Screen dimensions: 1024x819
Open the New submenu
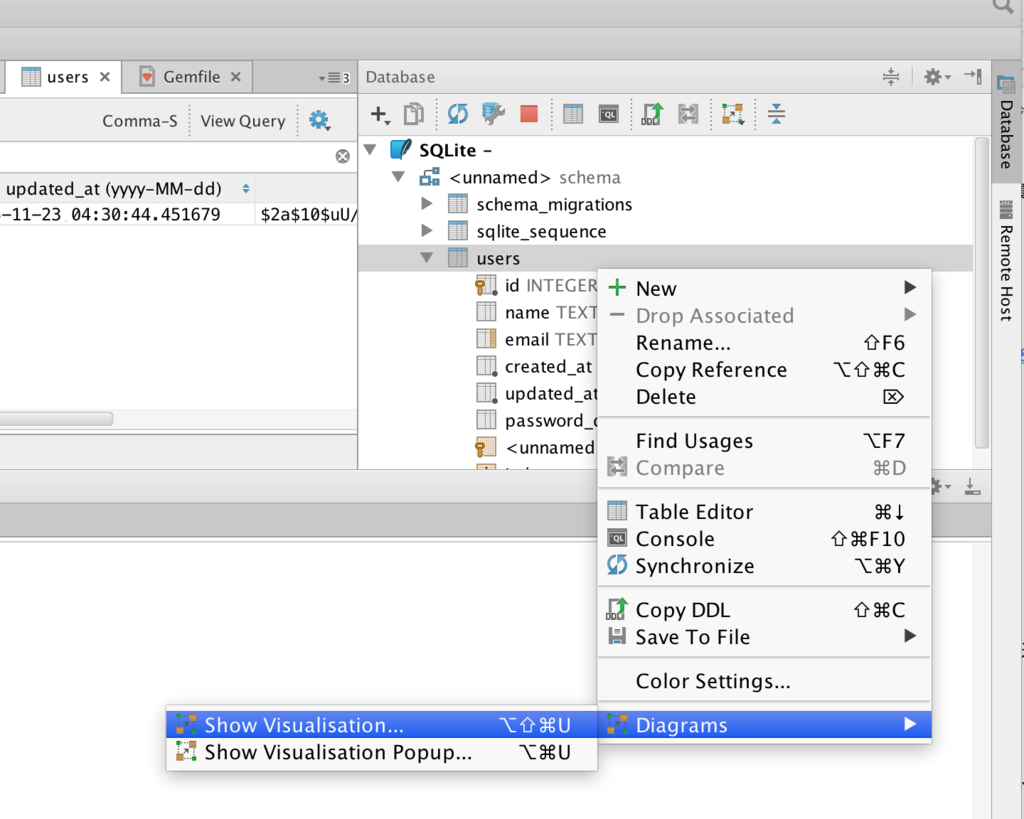point(764,288)
